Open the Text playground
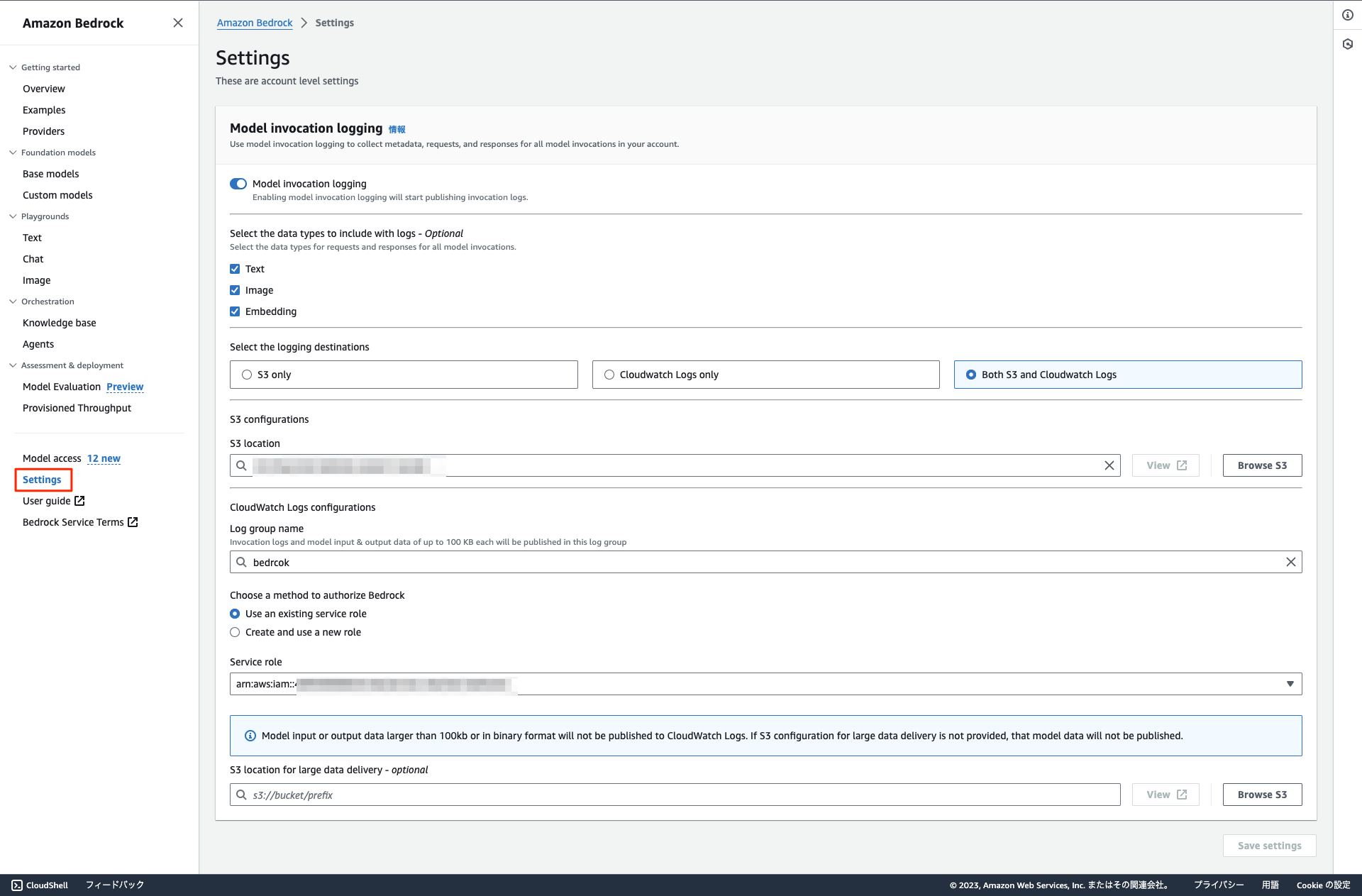This screenshot has height=896, width=1362. 32,238
